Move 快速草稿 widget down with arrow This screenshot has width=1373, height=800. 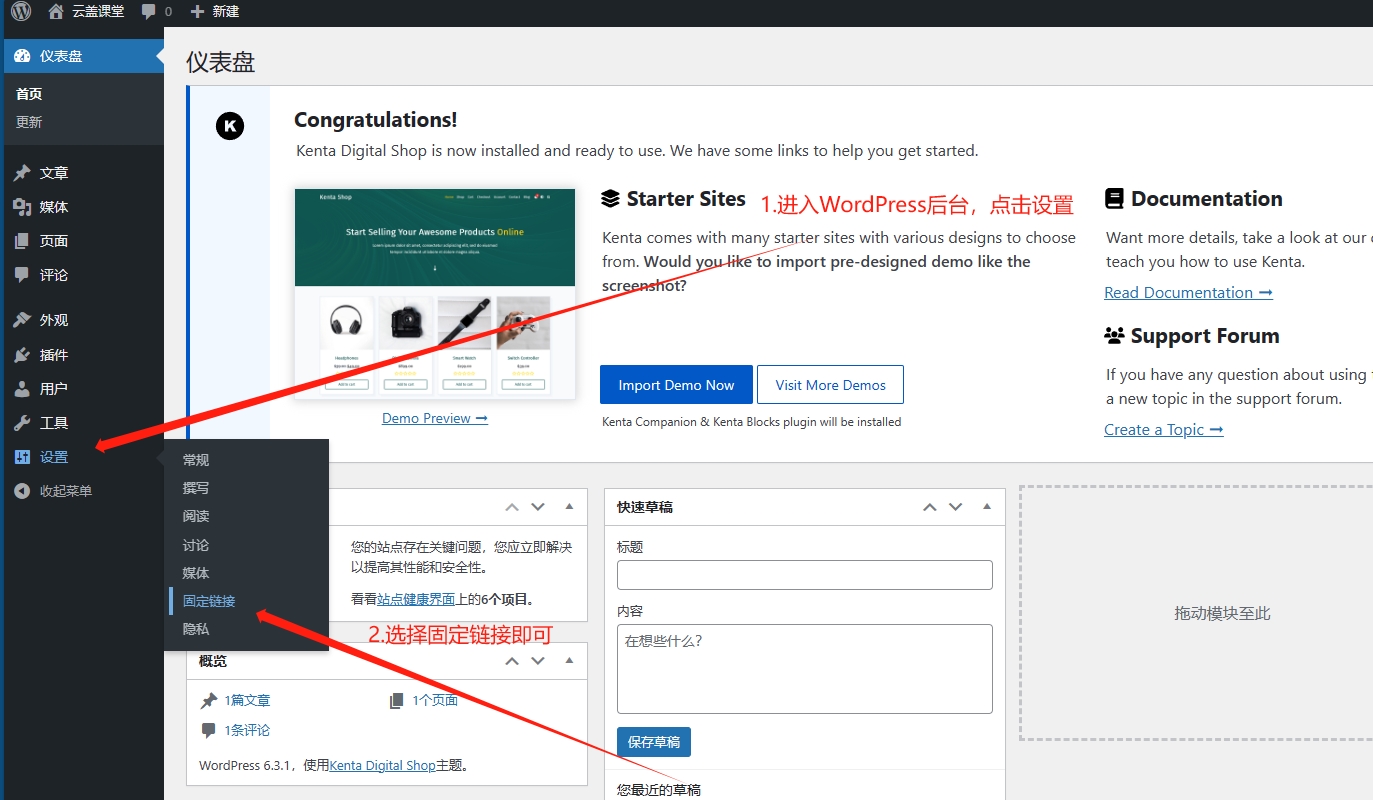coord(955,507)
